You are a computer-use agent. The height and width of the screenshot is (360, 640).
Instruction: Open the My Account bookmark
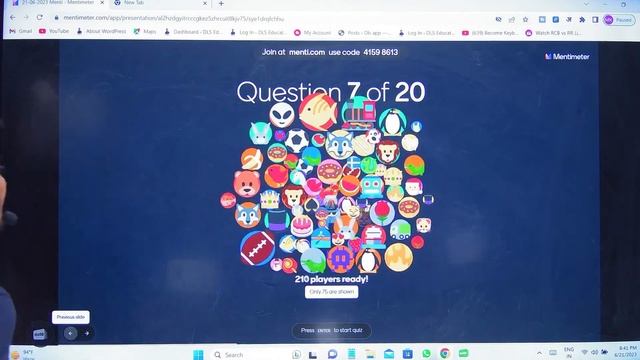[313, 33]
